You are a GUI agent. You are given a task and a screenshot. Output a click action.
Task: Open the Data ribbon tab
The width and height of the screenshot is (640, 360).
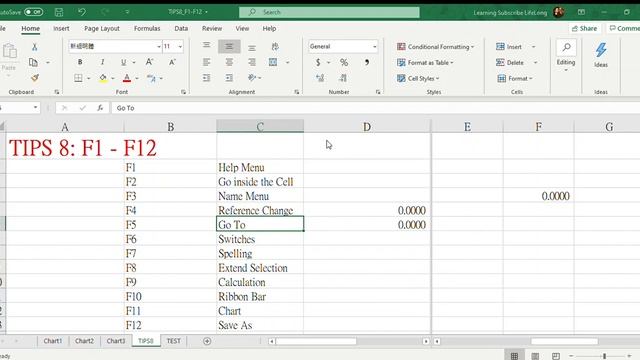181,28
